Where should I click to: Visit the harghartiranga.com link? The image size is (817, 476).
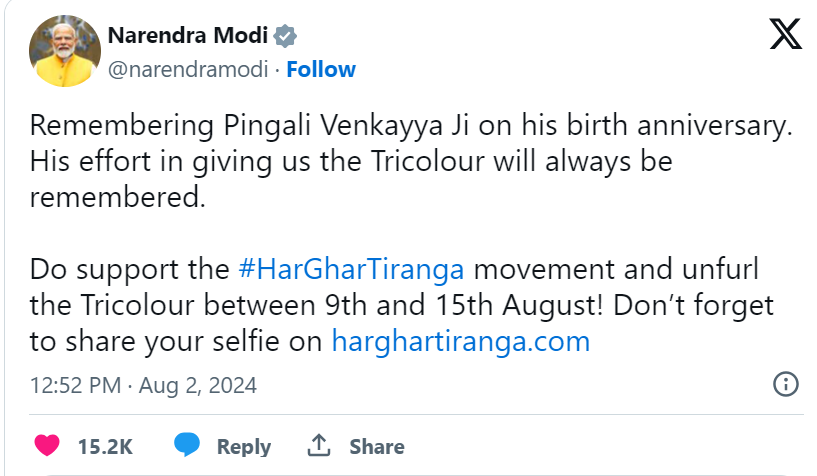coord(460,341)
